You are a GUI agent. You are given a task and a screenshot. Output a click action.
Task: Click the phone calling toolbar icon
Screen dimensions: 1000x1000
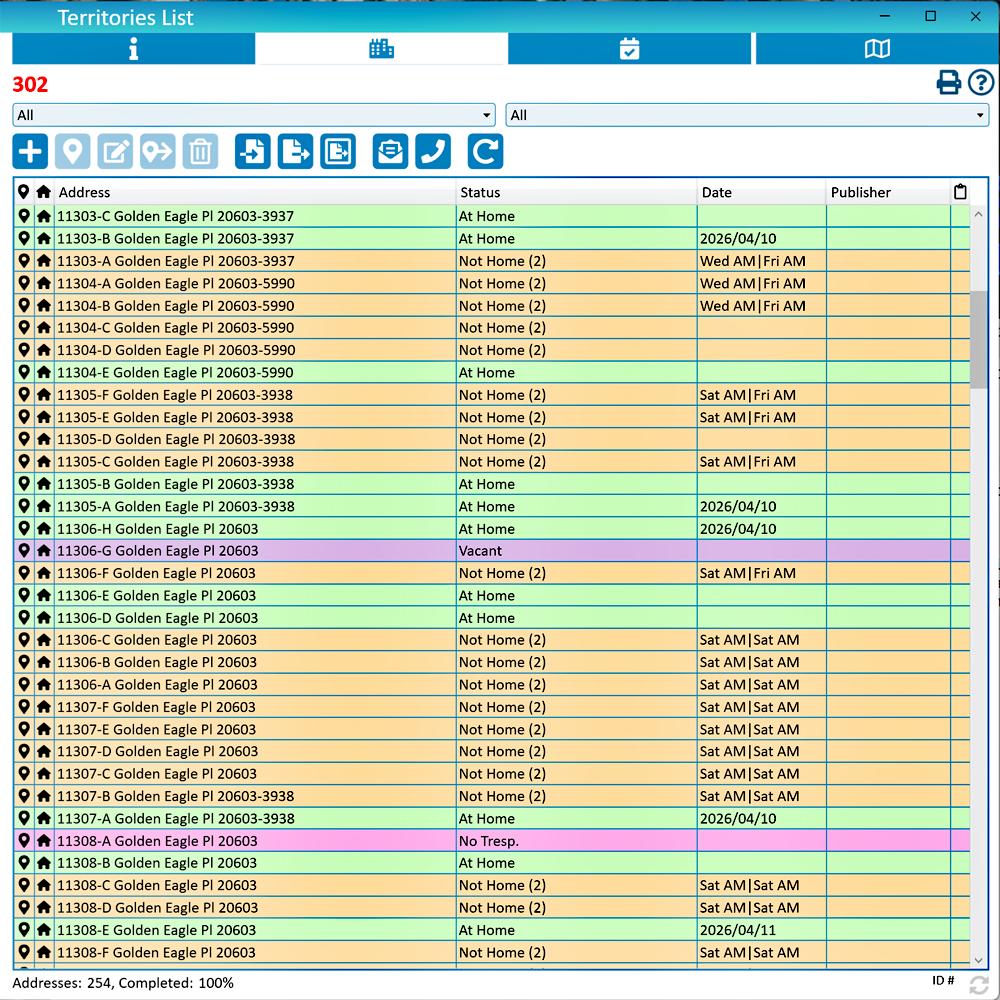(433, 152)
